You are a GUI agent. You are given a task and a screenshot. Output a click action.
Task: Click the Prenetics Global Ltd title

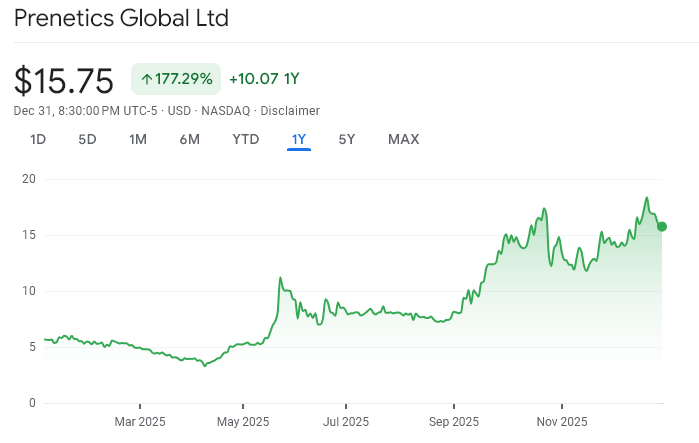tap(121, 18)
